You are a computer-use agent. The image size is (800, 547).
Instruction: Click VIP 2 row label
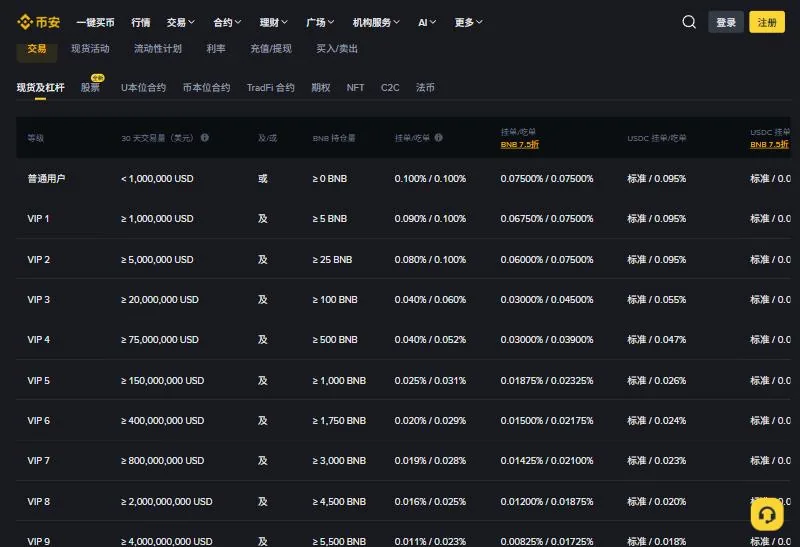click(39, 260)
